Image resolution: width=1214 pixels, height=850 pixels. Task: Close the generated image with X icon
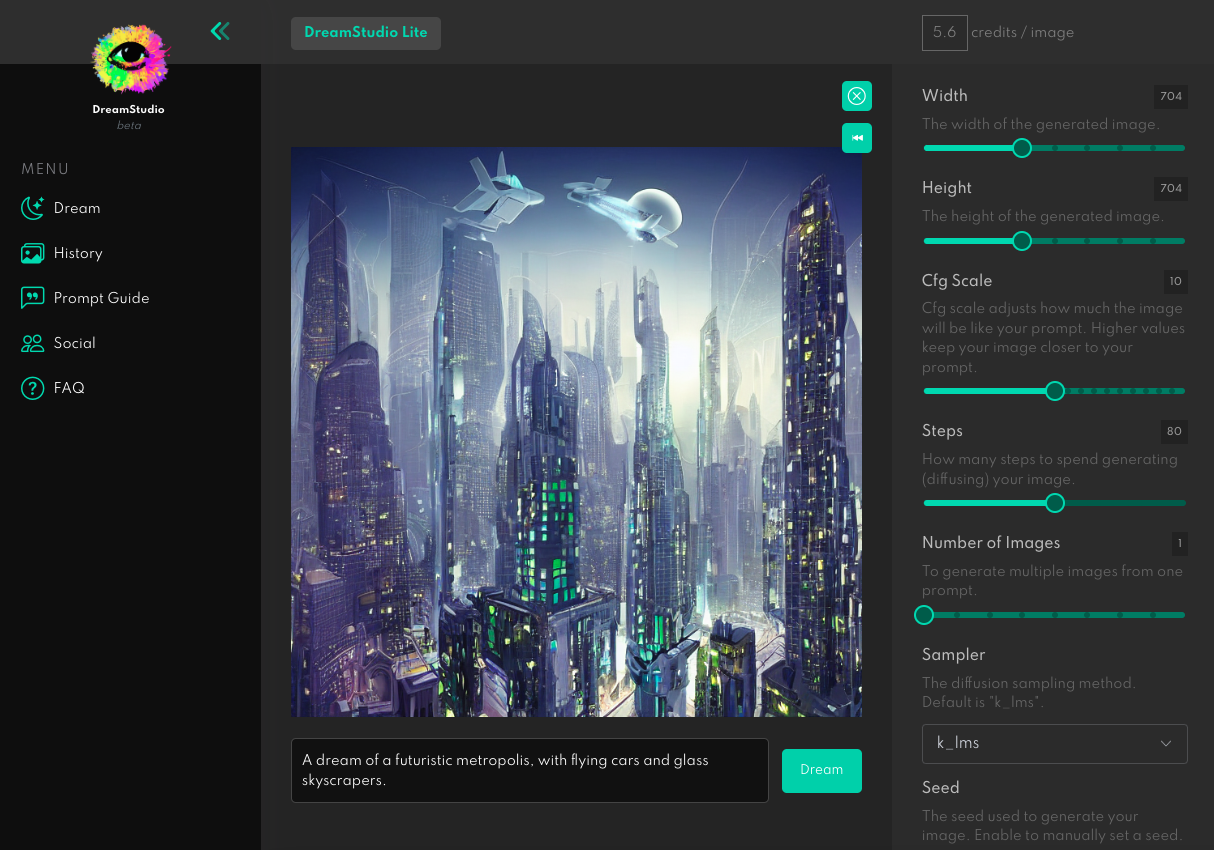click(x=857, y=96)
